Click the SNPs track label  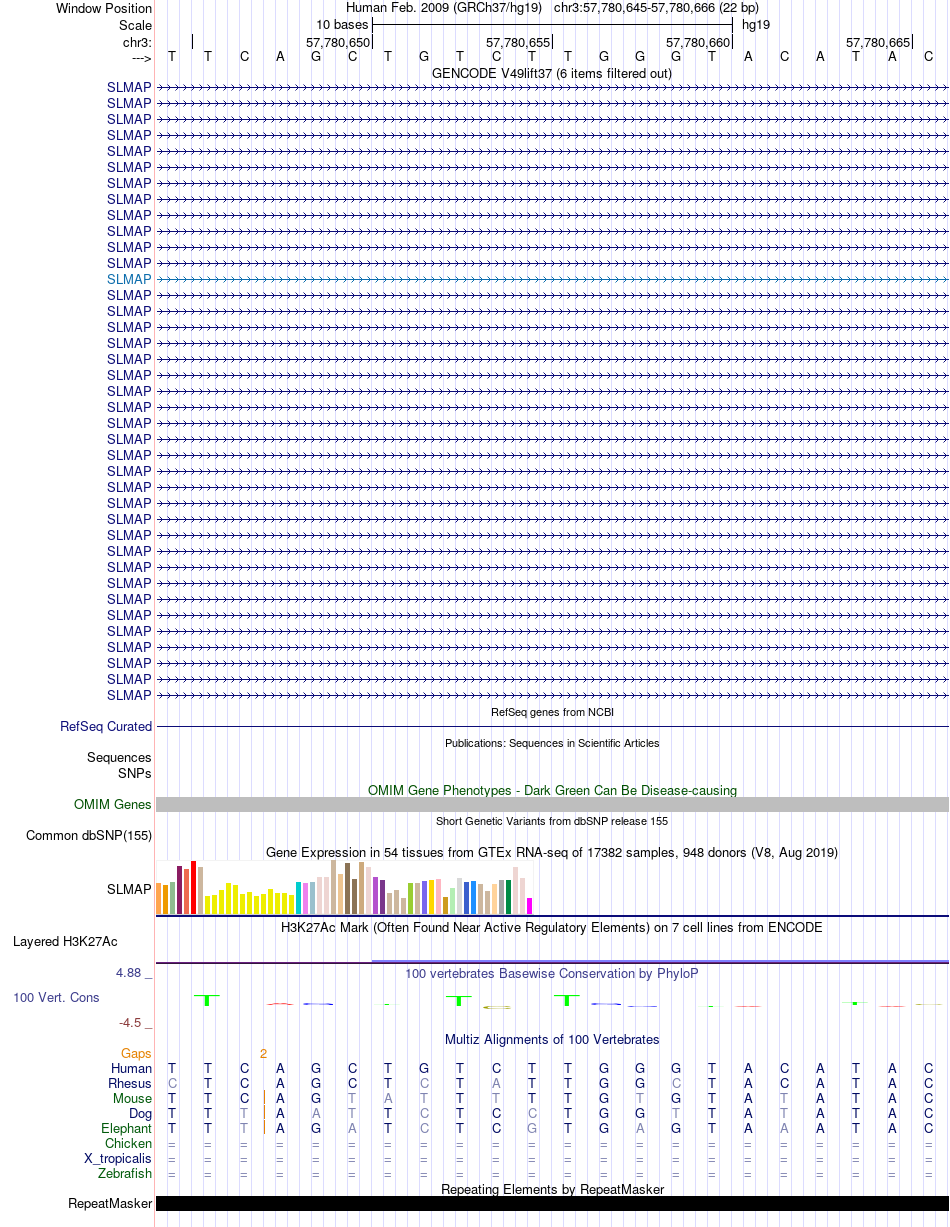(135, 773)
